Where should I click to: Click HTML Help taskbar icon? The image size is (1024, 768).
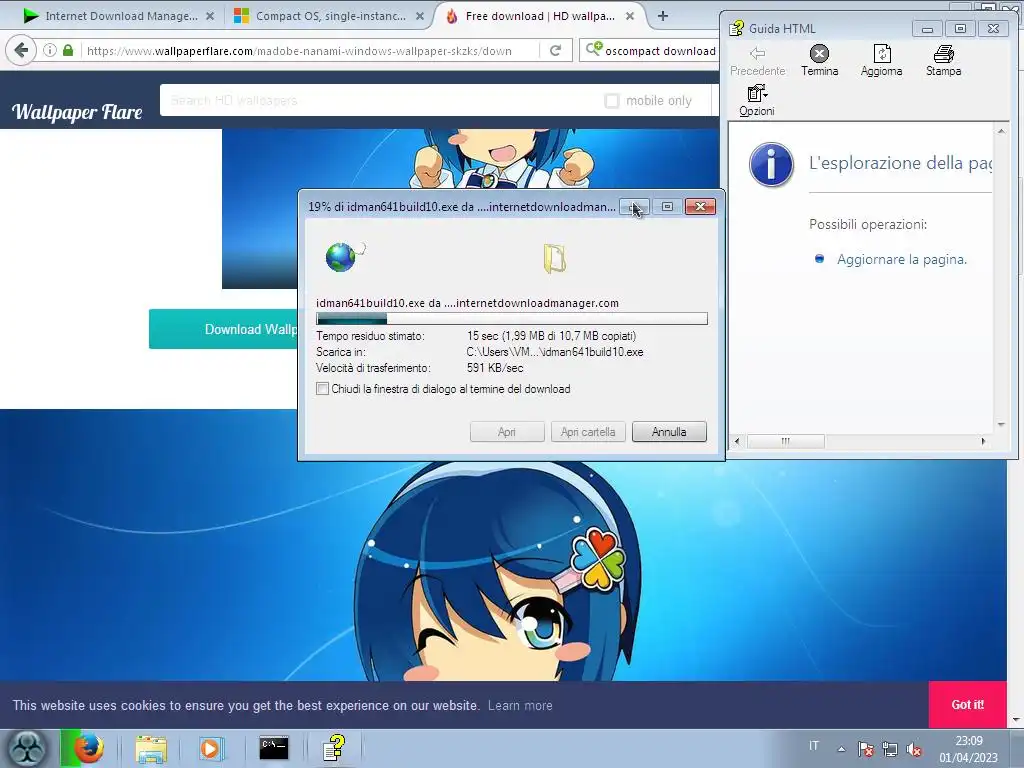point(334,748)
